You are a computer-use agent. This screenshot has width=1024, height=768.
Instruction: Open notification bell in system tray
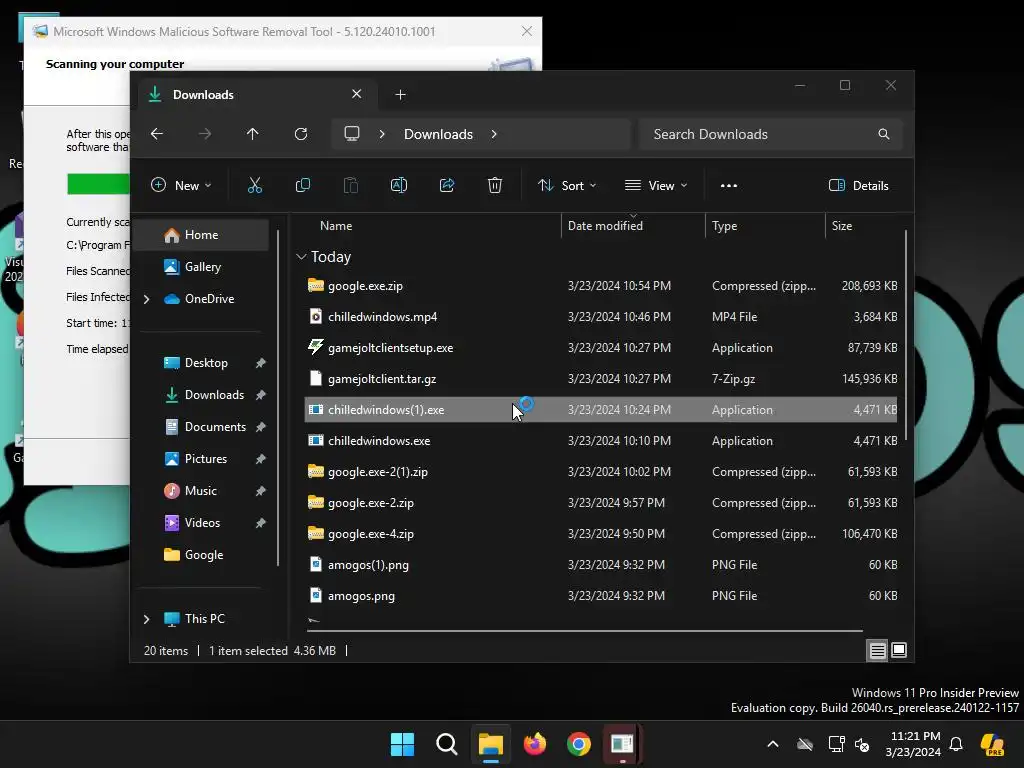(956, 744)
